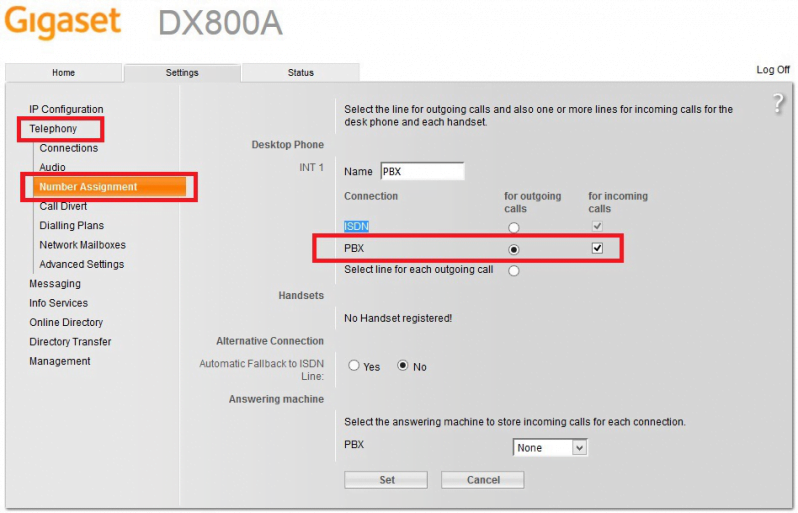Select No for automatic fallback to ISDN
This screenshot has height=513, width=798.
[x=403, y=365]
